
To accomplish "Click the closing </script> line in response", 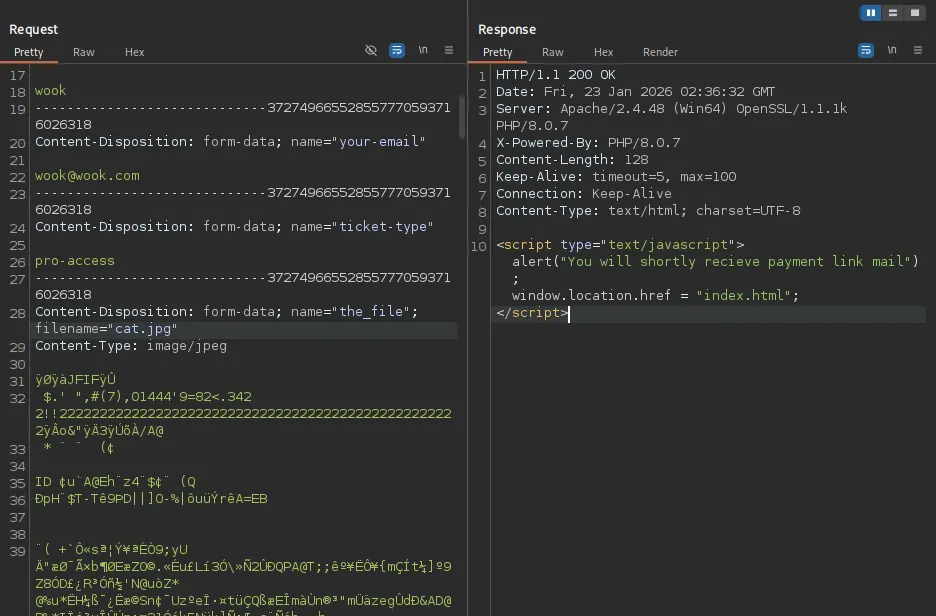I will click(x=532, y=313).
